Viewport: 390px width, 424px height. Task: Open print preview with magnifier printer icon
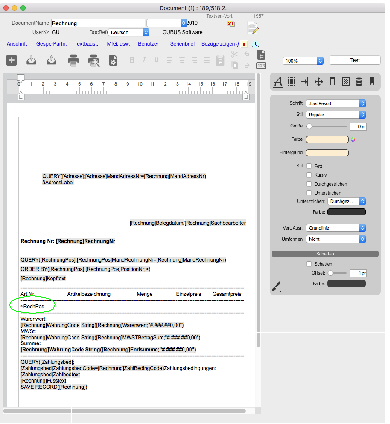tap(94, 61)
